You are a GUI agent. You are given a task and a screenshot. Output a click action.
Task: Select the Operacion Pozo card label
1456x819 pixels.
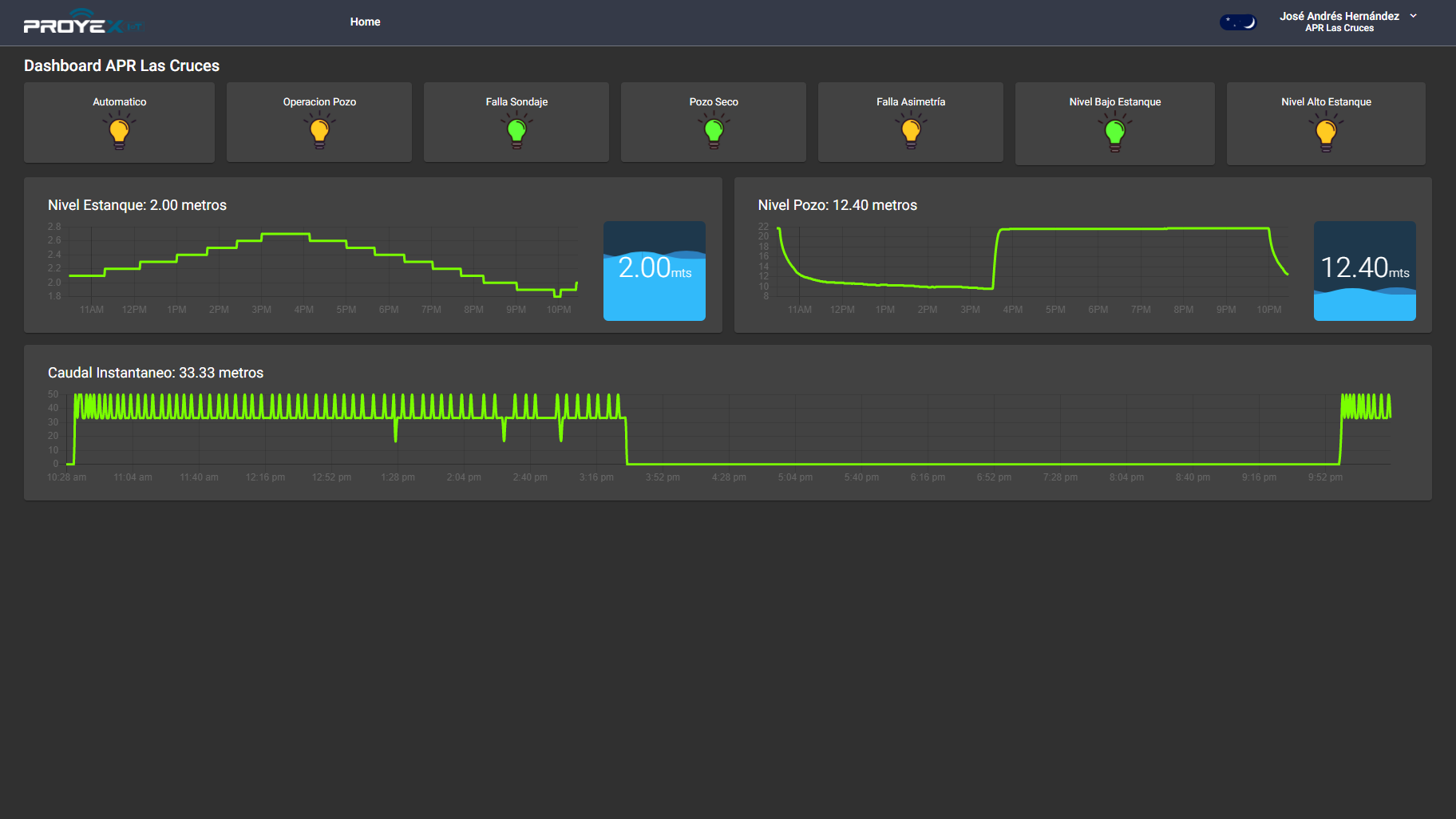coord(319,101)
